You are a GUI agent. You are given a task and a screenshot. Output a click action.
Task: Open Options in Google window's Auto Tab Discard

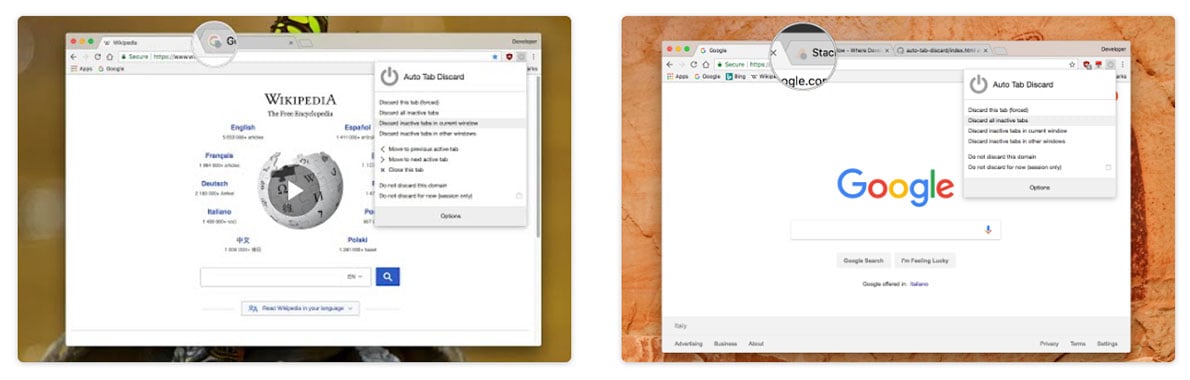(1040, 187)
